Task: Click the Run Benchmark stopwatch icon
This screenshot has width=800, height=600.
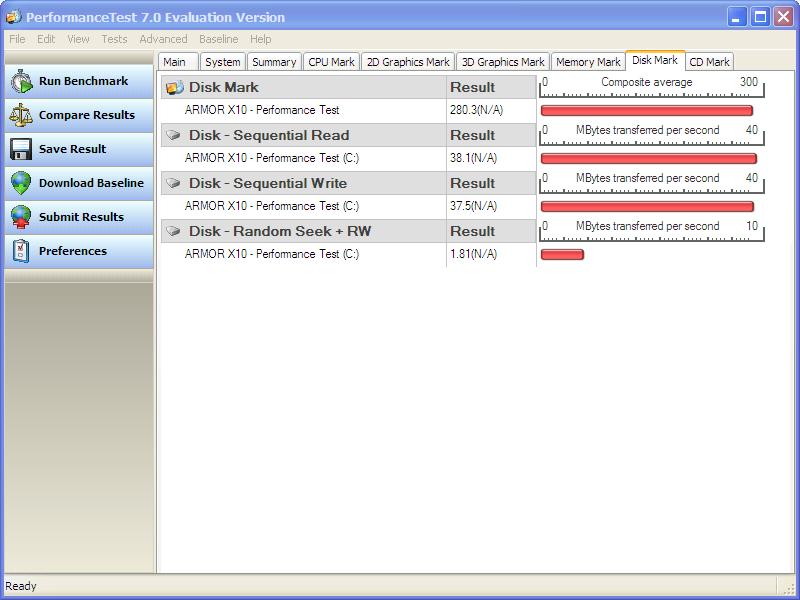Action: (x=21, y=82)
